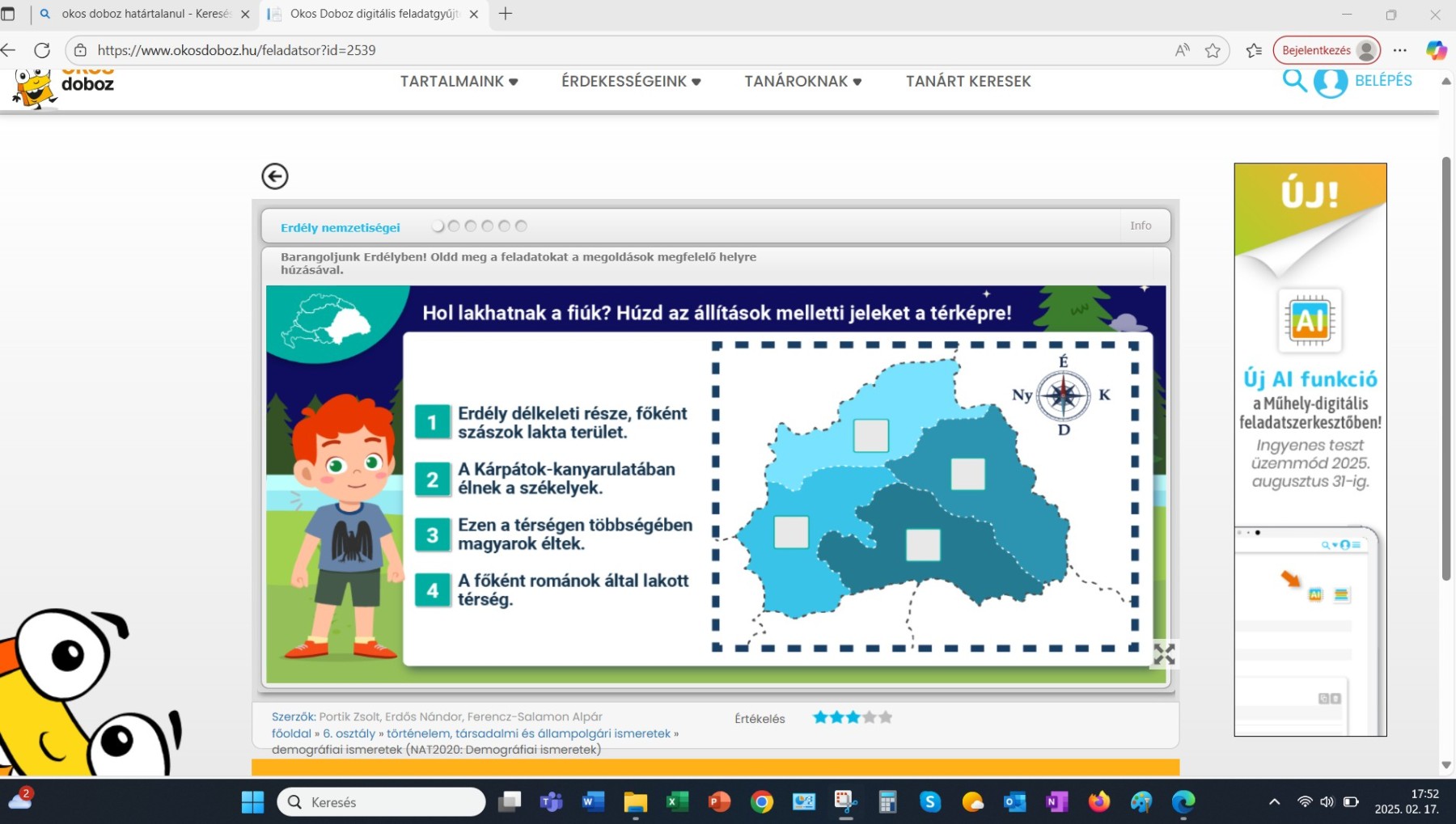Pick the number 3 marker tile
Screen dimensions: 1456x824
(432, 535)
